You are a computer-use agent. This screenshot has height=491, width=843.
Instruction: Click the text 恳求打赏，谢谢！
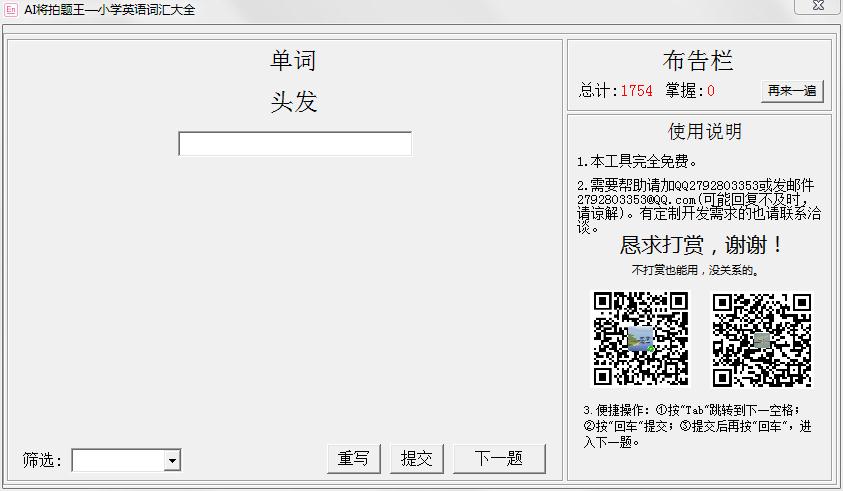pyautogui.click(x=702, y=245)
